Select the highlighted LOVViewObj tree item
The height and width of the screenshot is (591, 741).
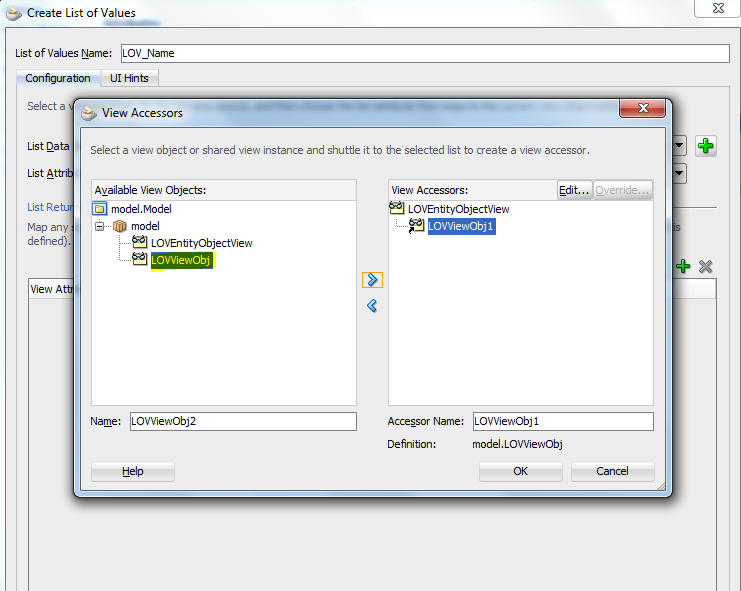click(181, 260)
